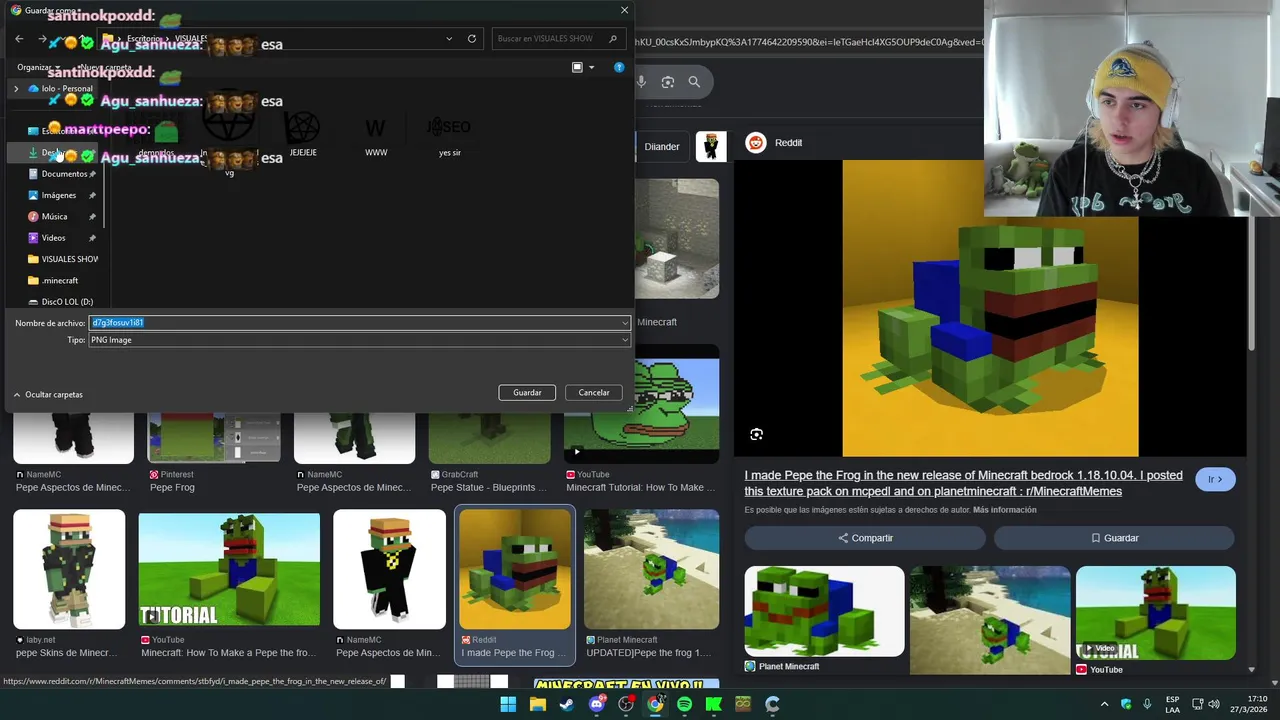The height and width of the screenshot is (720, 1280).
Task: Open Google Lens search by image icon
Action: [668, 82]
